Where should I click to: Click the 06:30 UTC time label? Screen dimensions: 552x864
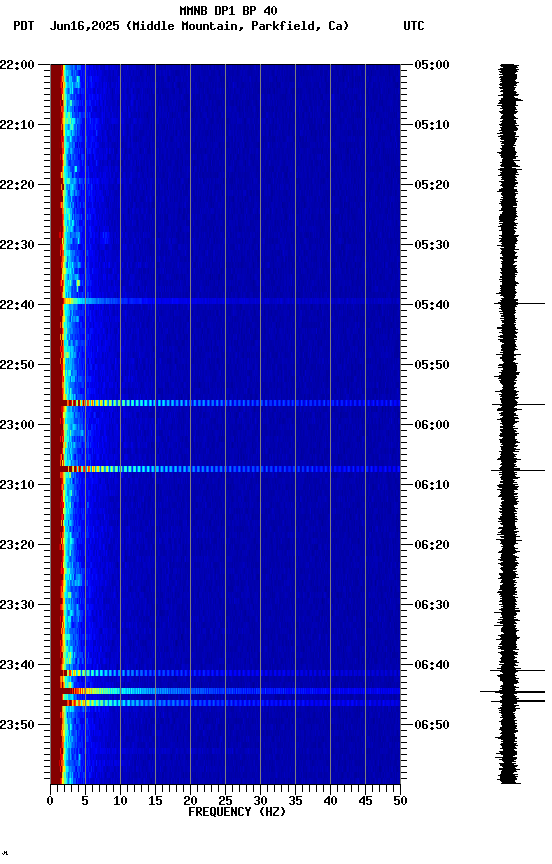432,605
